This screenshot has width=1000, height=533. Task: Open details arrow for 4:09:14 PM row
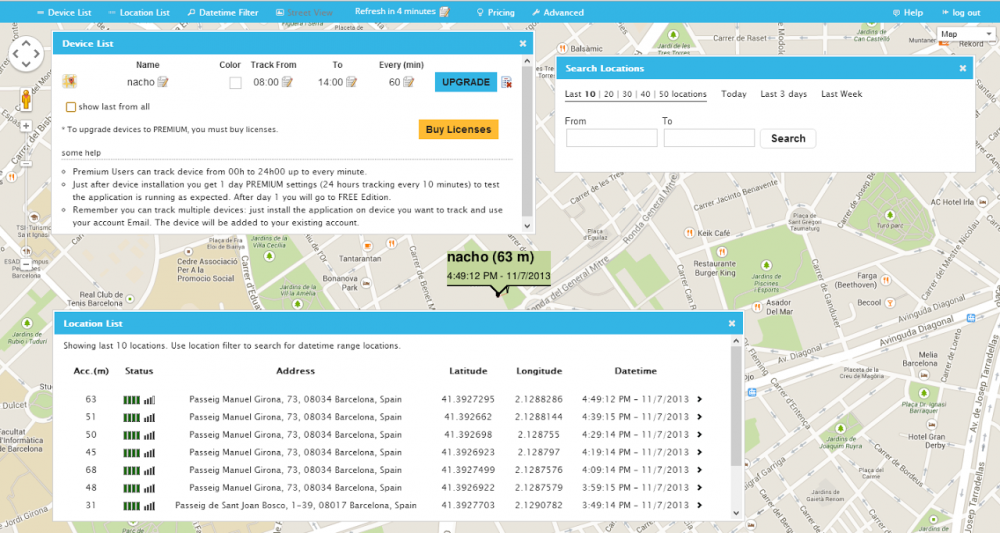(x=700, y=470)
